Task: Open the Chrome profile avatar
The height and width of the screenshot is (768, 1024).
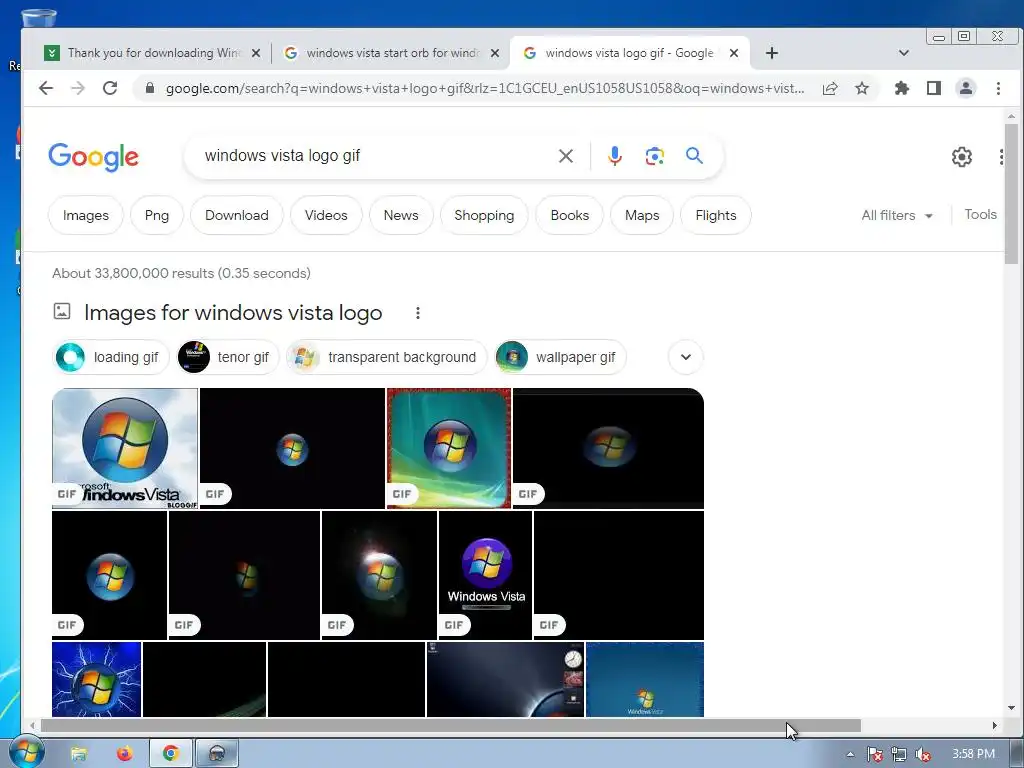Action: 966,88
